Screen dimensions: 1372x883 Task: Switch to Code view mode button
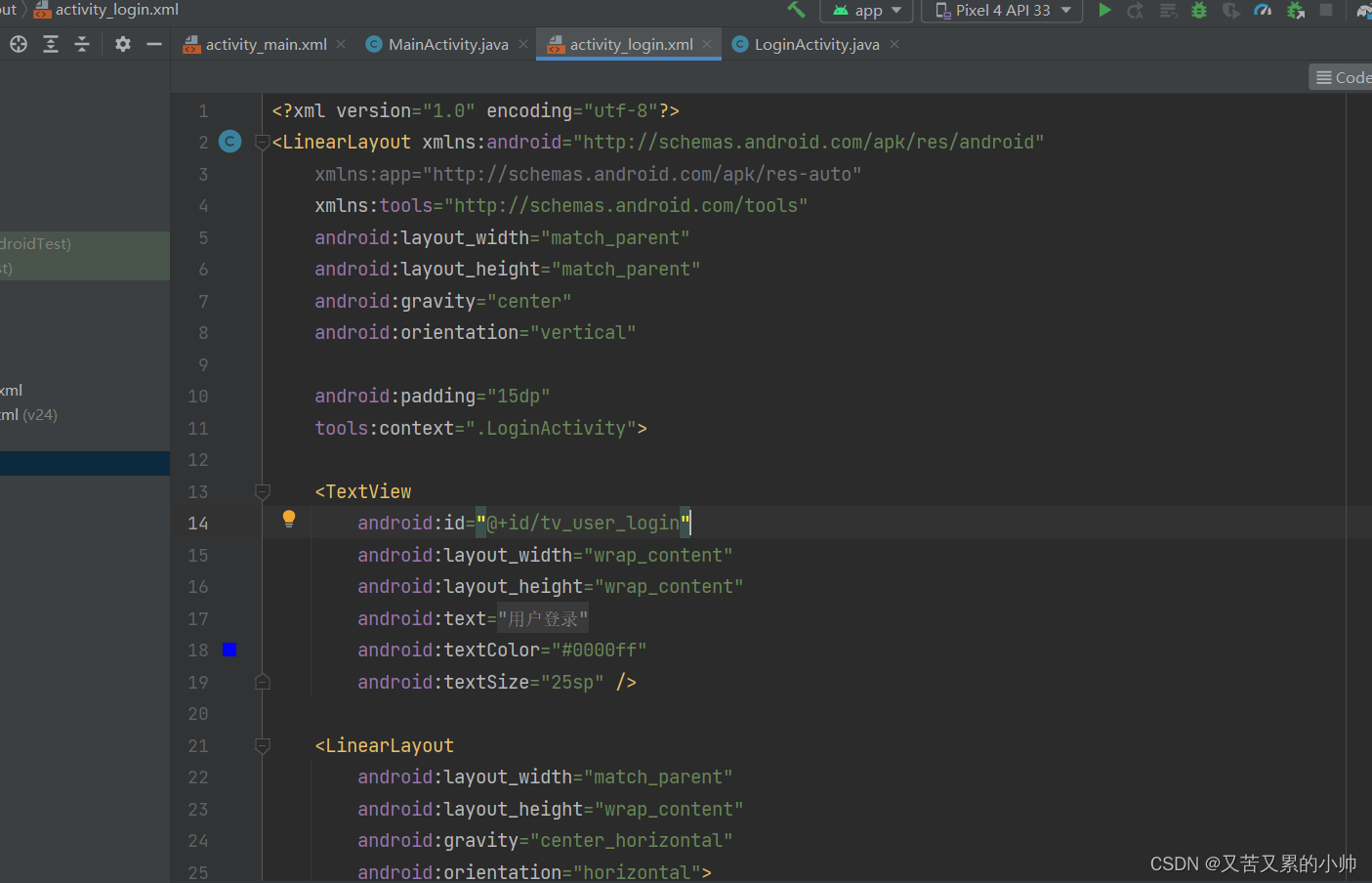(x=1342, y=77)
